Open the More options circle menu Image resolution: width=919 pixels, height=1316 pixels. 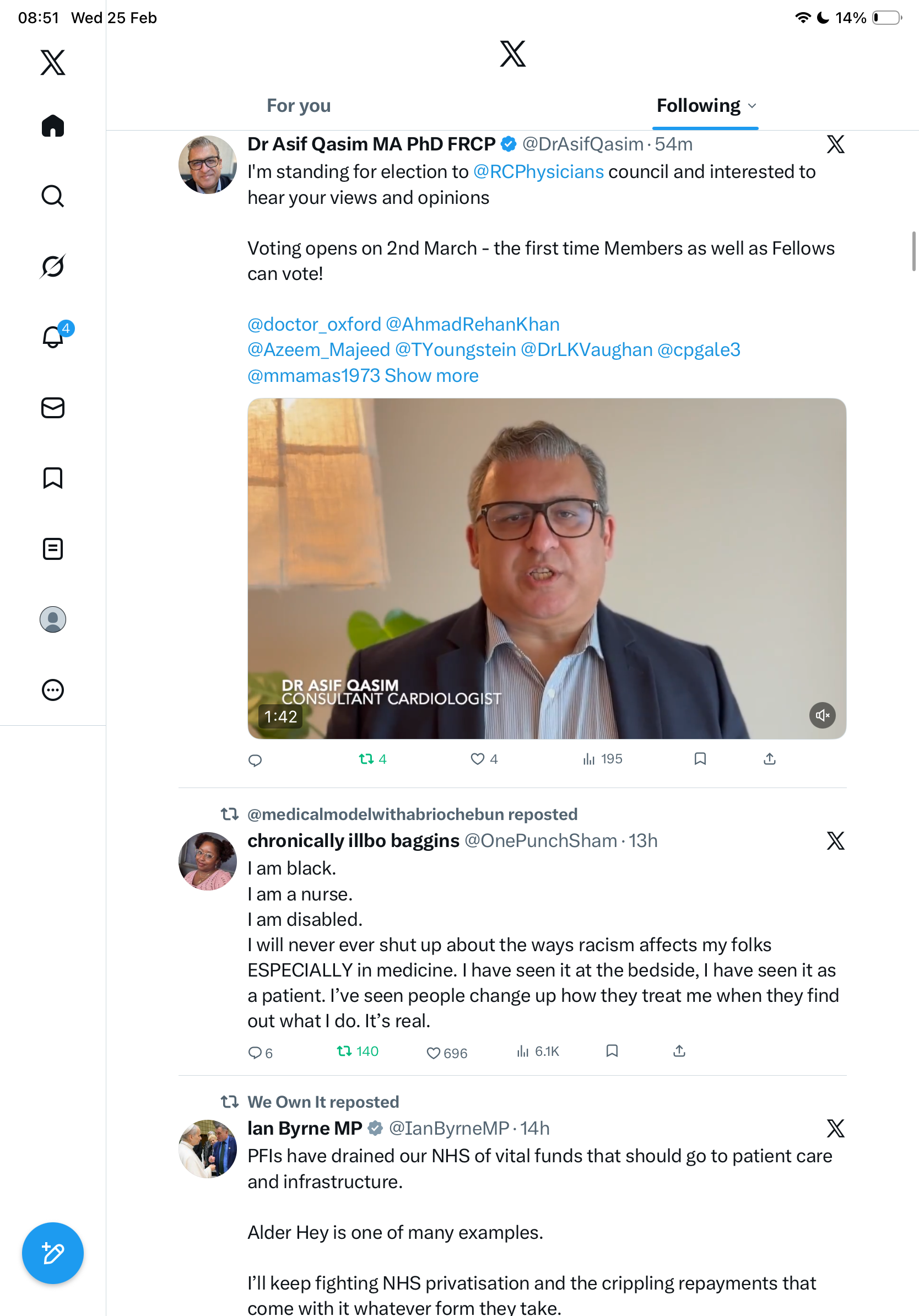[53, 690]
